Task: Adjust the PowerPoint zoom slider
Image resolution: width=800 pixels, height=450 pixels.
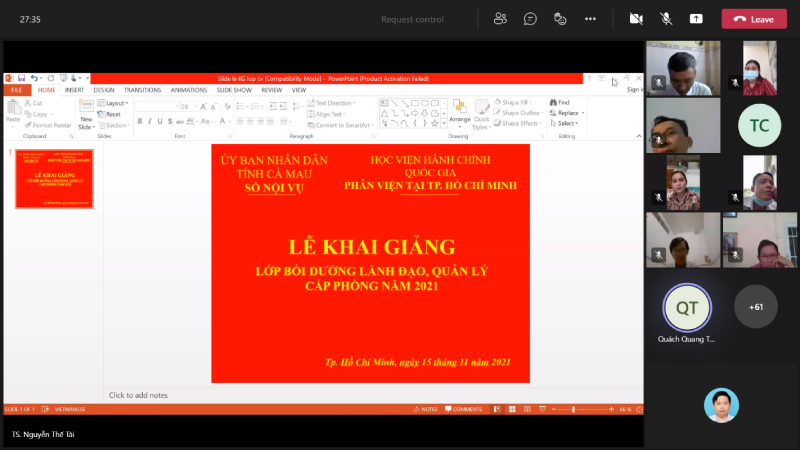Action: [x=572, y=409]
